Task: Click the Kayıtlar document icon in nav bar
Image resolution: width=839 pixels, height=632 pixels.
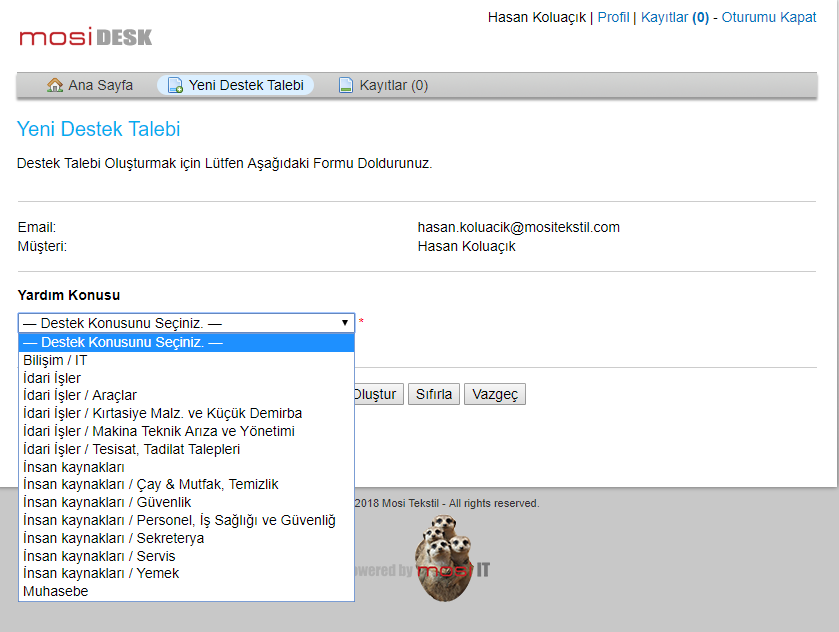Action: 346,85
